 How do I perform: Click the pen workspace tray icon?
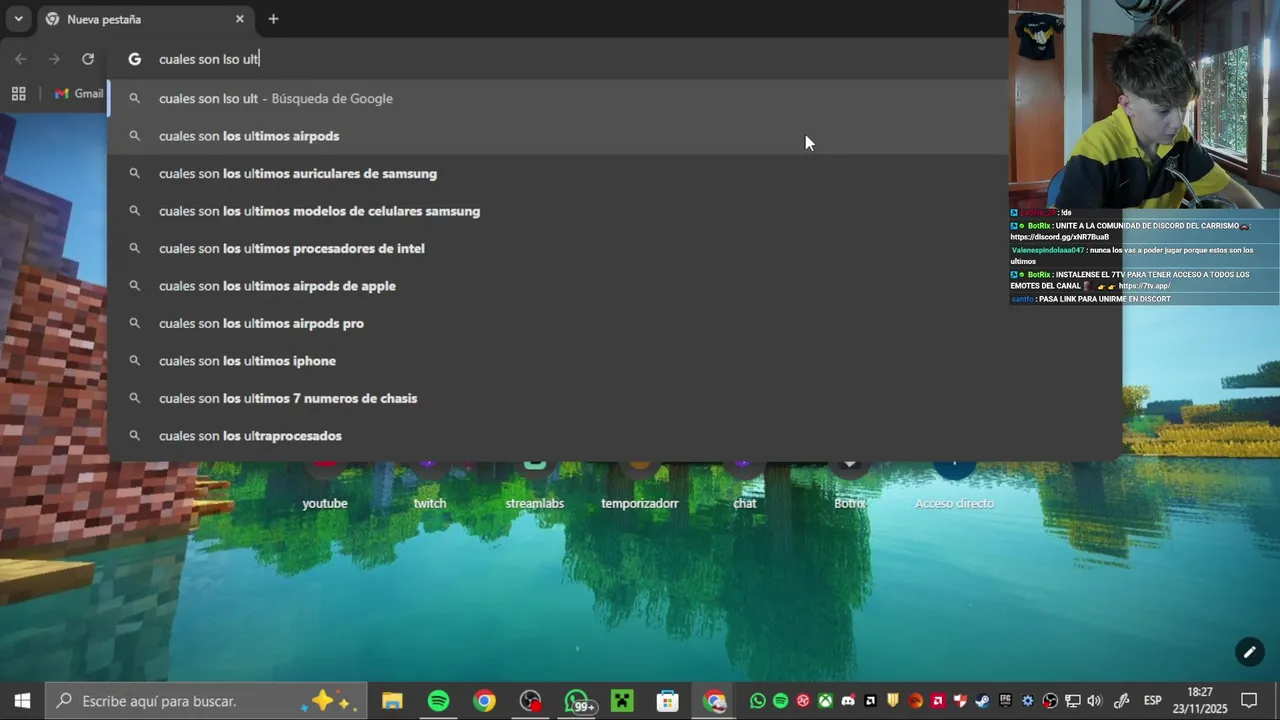[1122, 701]
